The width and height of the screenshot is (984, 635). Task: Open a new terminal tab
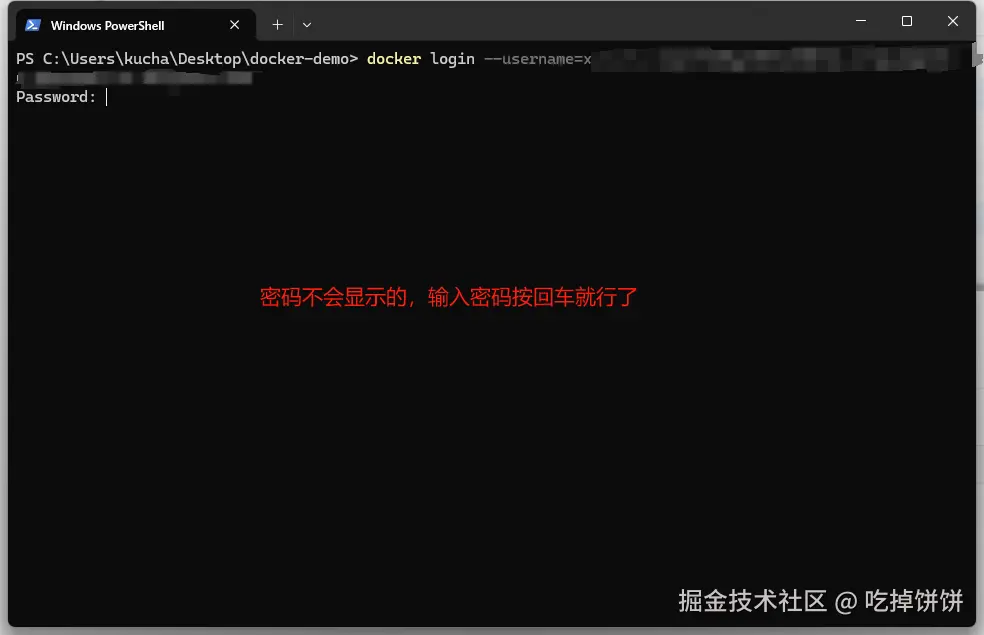click(277, 25)
